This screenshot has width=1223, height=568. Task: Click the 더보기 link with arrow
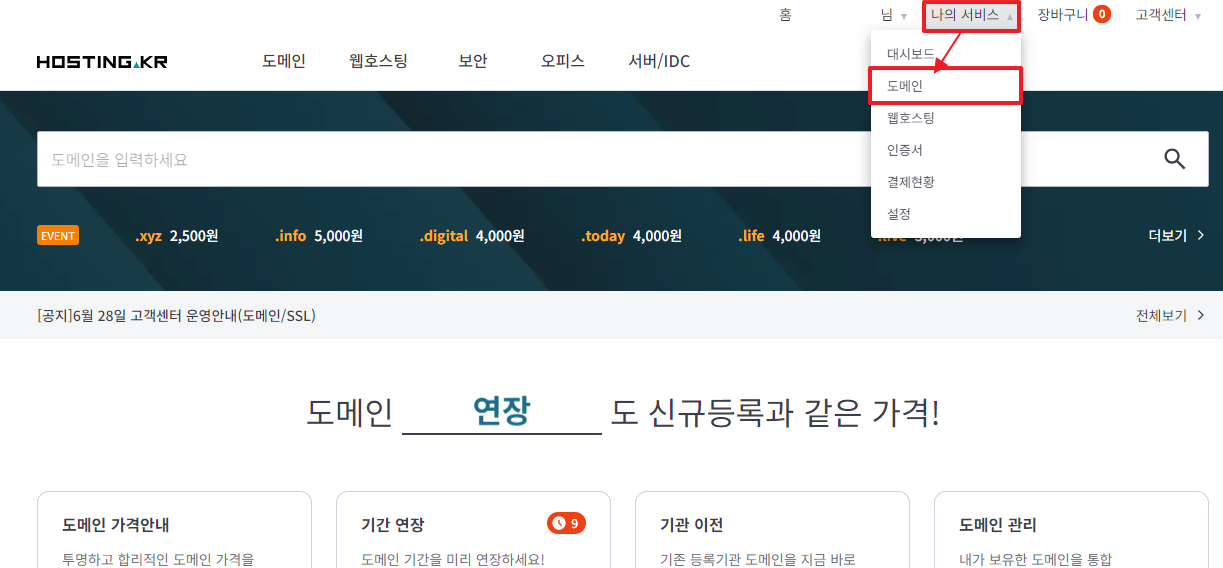coord(1176,236)
